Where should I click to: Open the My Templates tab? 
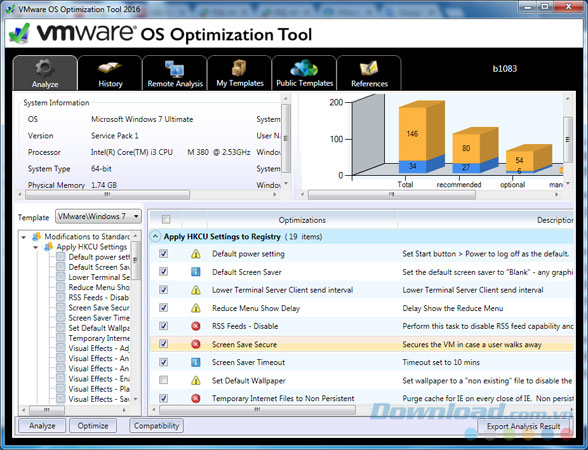239,73
